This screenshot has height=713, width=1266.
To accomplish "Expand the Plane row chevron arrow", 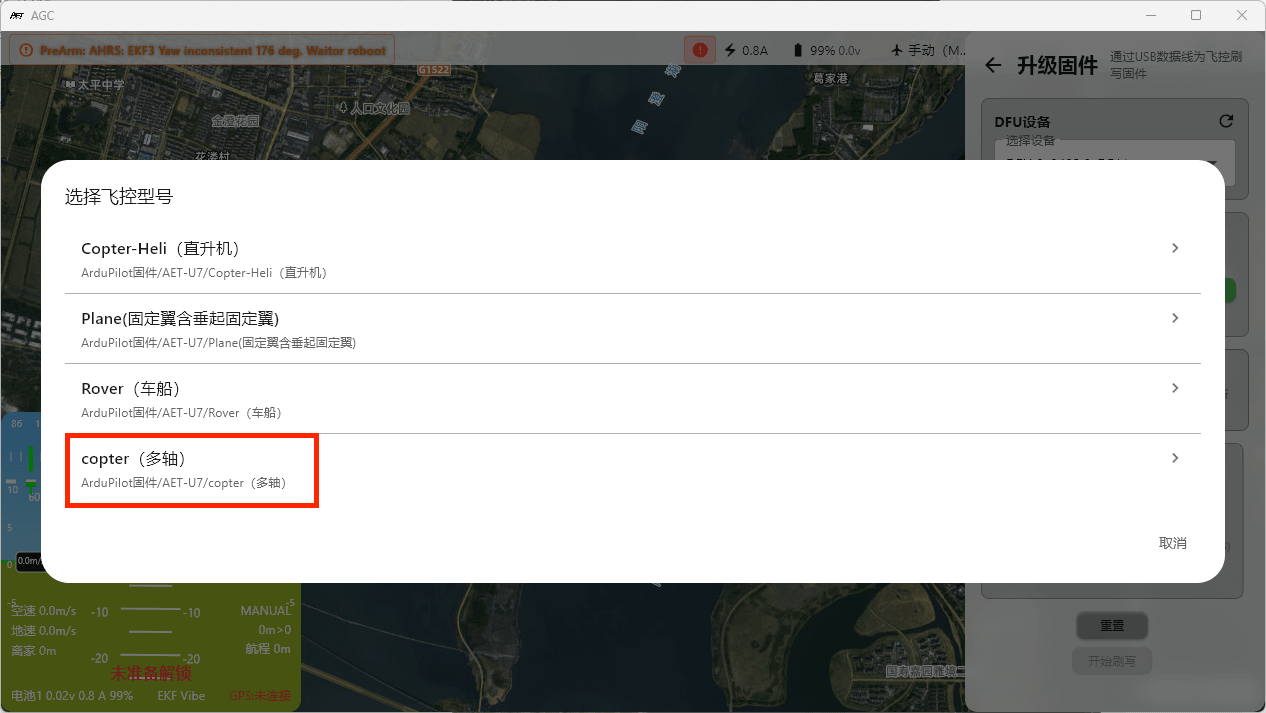I will pos(1175,318).
